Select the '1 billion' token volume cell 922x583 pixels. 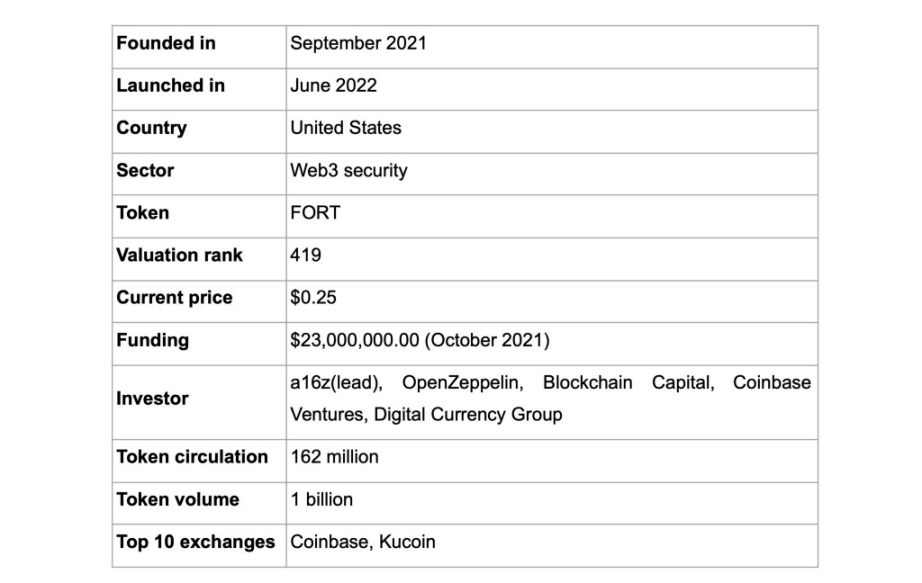tap(552, 504)
